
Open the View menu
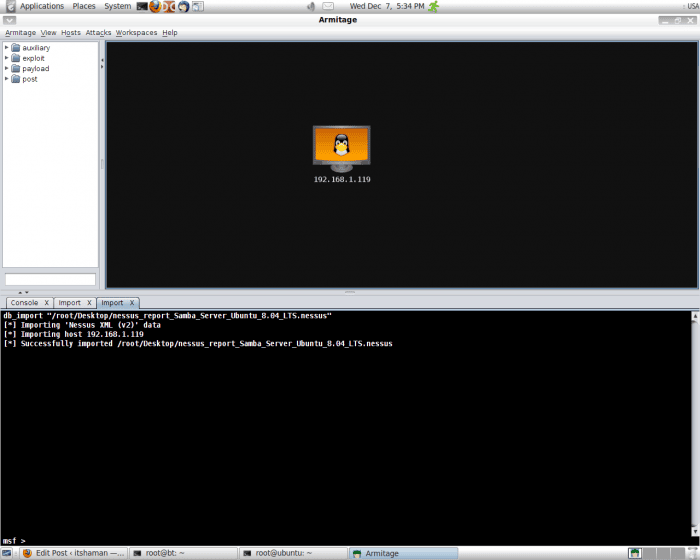[x=48, y=33]
